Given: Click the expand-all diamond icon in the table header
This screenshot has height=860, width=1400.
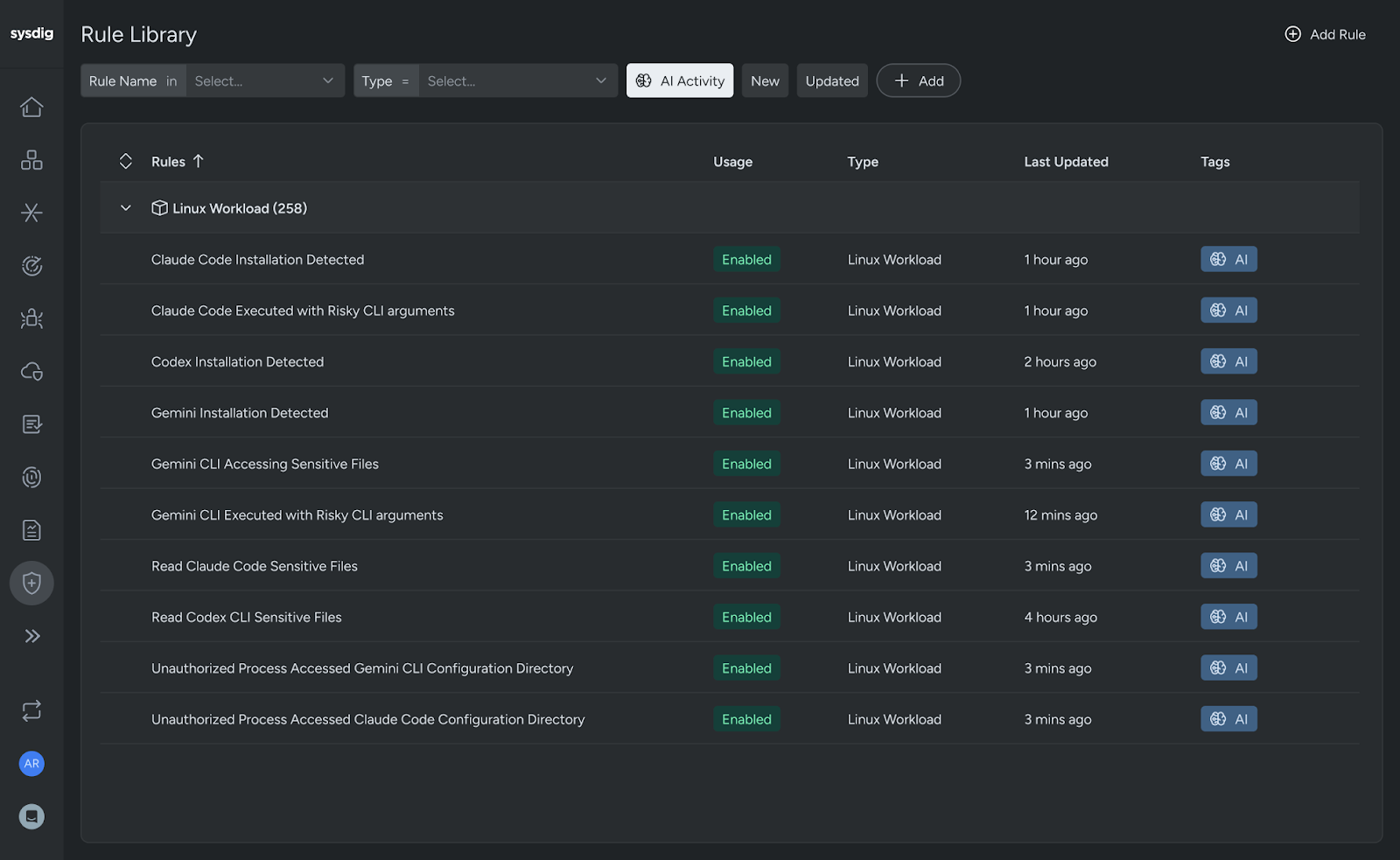Looking at the screenshot, I should 126,161.
